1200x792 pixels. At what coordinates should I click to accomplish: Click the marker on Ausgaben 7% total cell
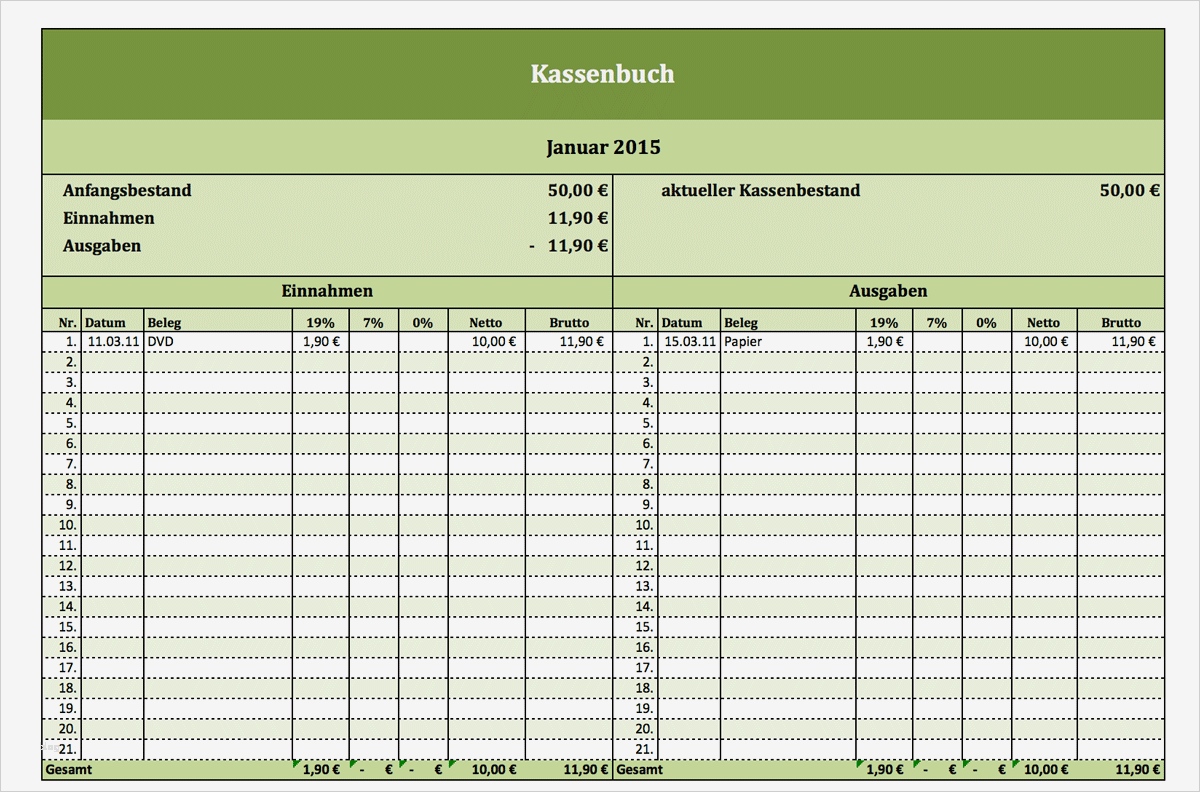(914, 764)
